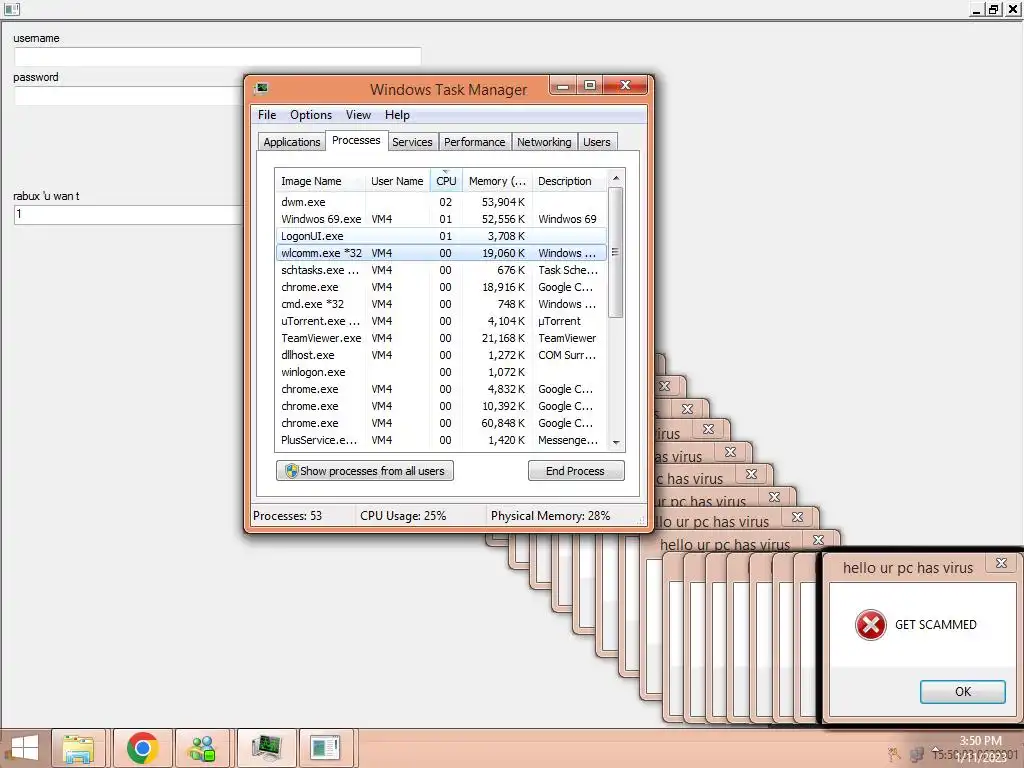
Task: Close the Windows Task Manager window
Action: pos(625,86)
